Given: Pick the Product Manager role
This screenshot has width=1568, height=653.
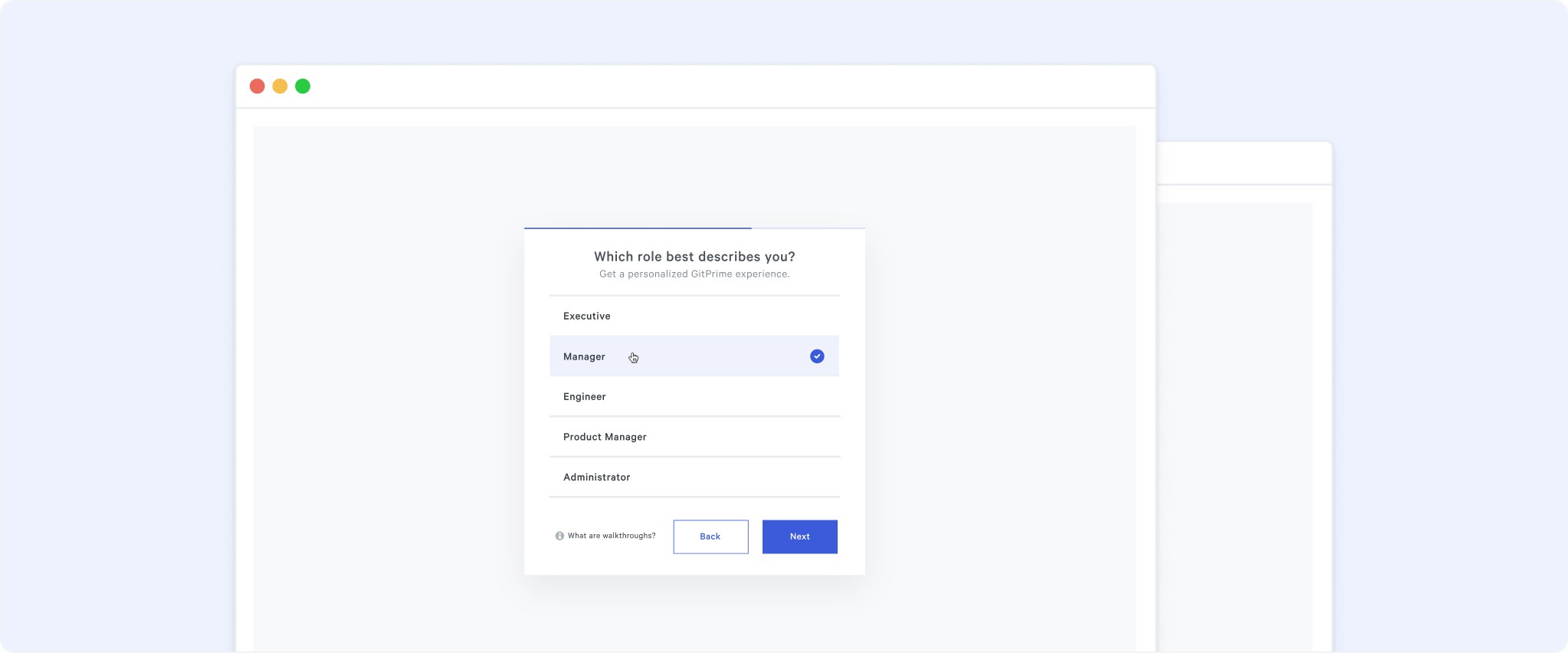Looking at the screenshot, I should [x=694, y=437].
